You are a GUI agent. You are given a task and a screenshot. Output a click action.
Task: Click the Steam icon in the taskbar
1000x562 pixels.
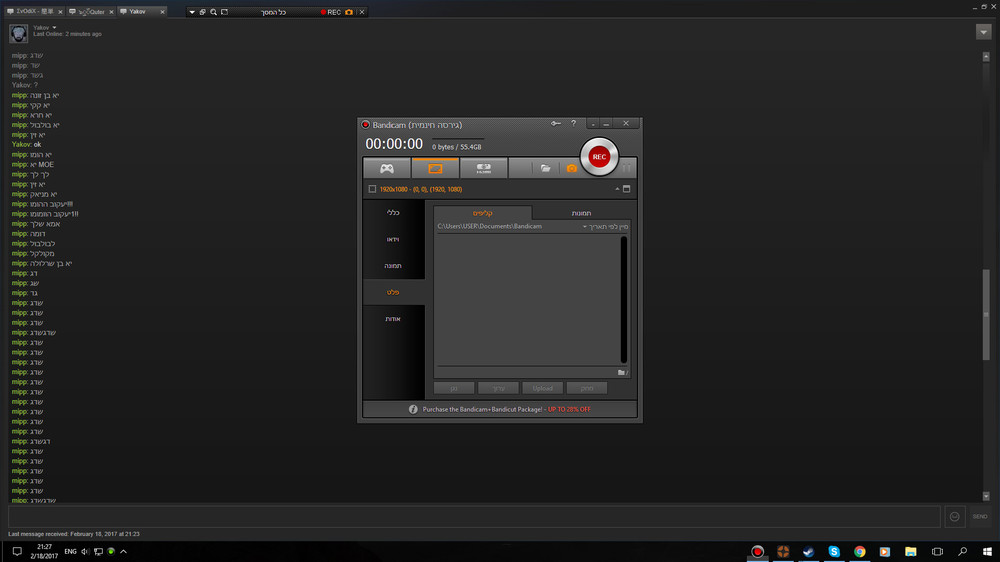pyautogui.click(x=809, y=552)
